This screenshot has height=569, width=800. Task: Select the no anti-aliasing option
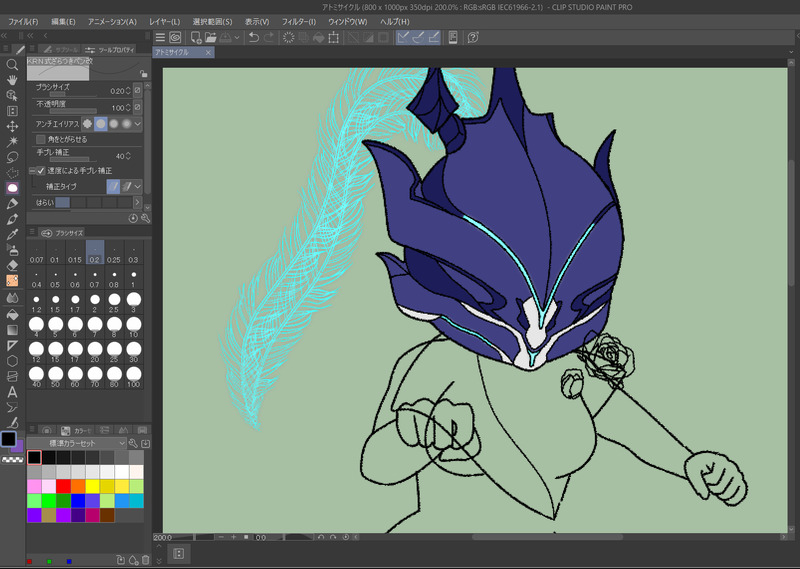(x=88, y=123)
